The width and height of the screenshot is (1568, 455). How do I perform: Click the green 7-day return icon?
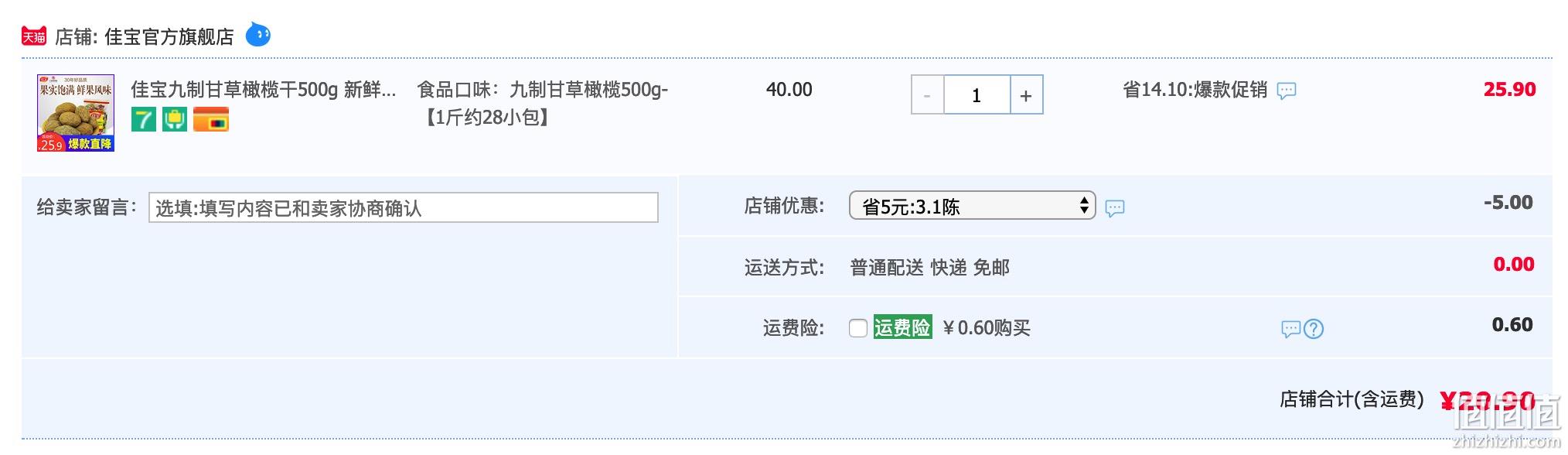[144, 119]
